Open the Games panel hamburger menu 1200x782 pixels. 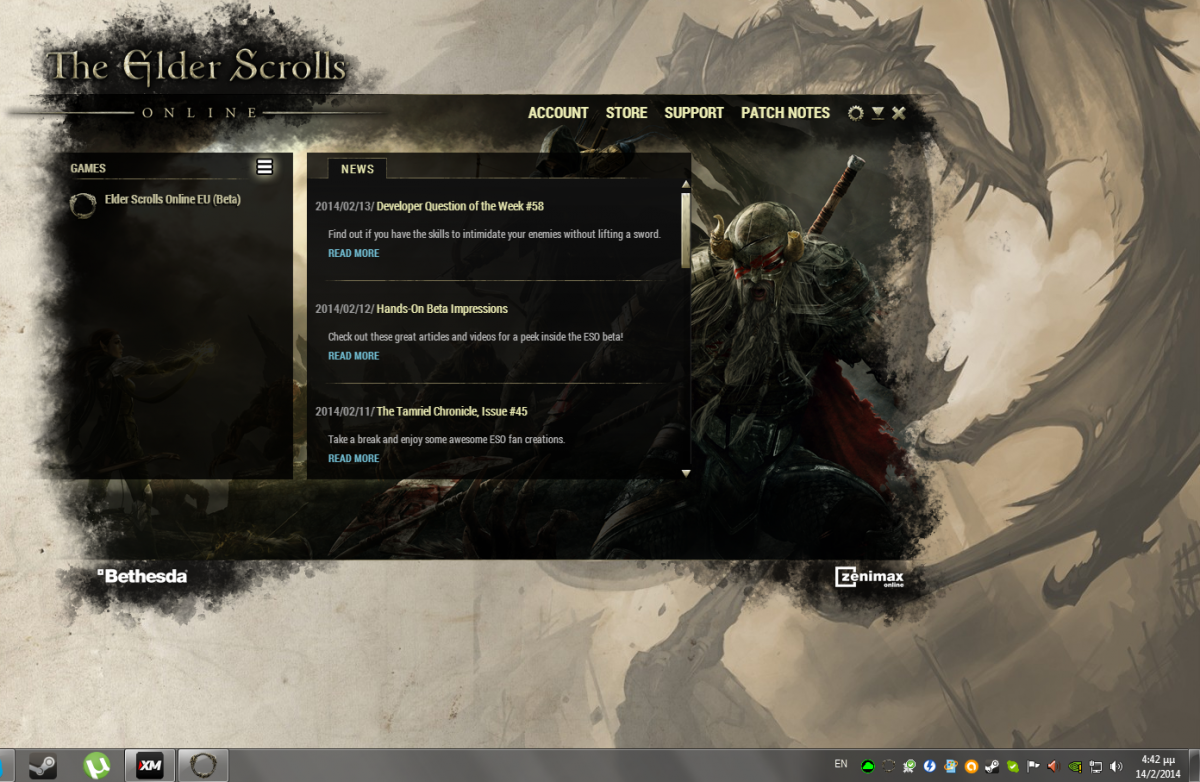pos(265,167)
